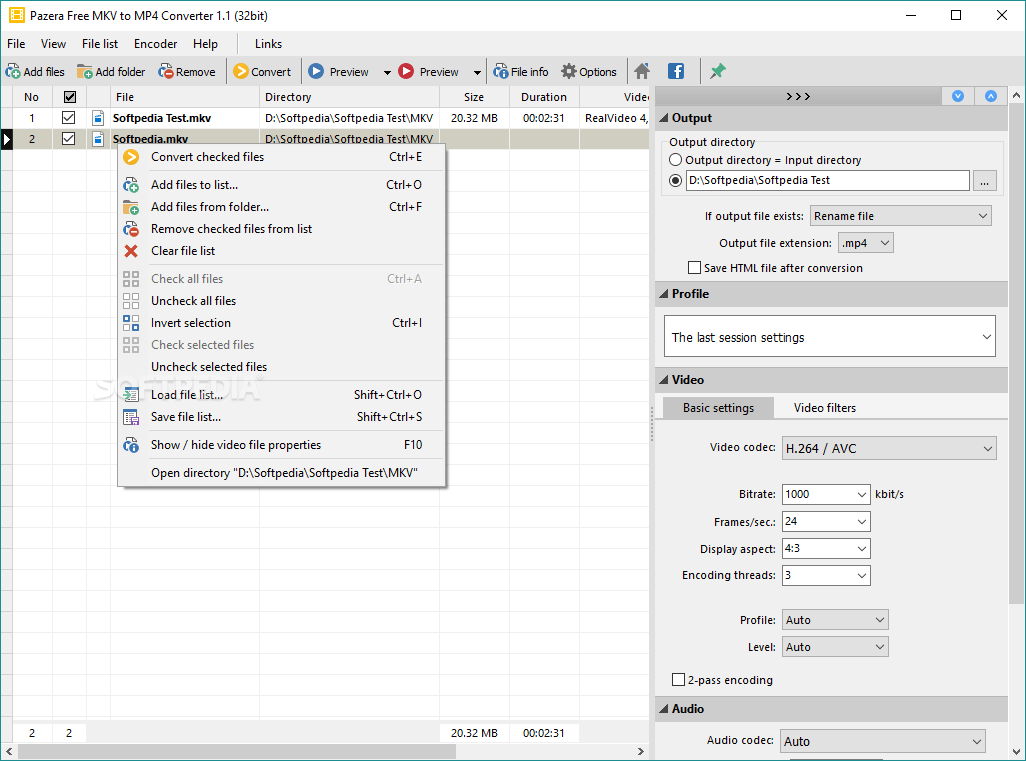Click the >>> panel collapse button
The height and width of the screenshot is (761, 1026).
click(798, 96)
